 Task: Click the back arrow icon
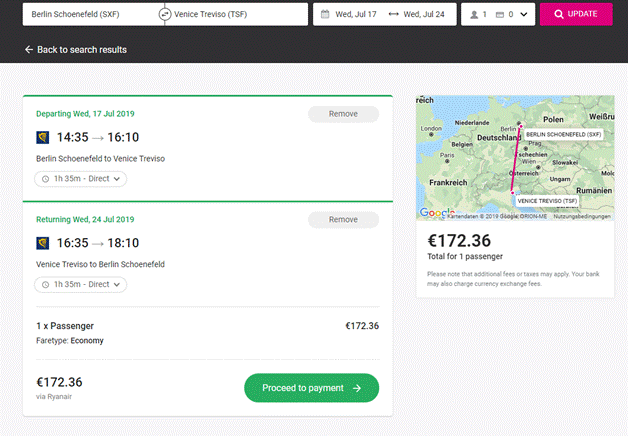[29, 49]
